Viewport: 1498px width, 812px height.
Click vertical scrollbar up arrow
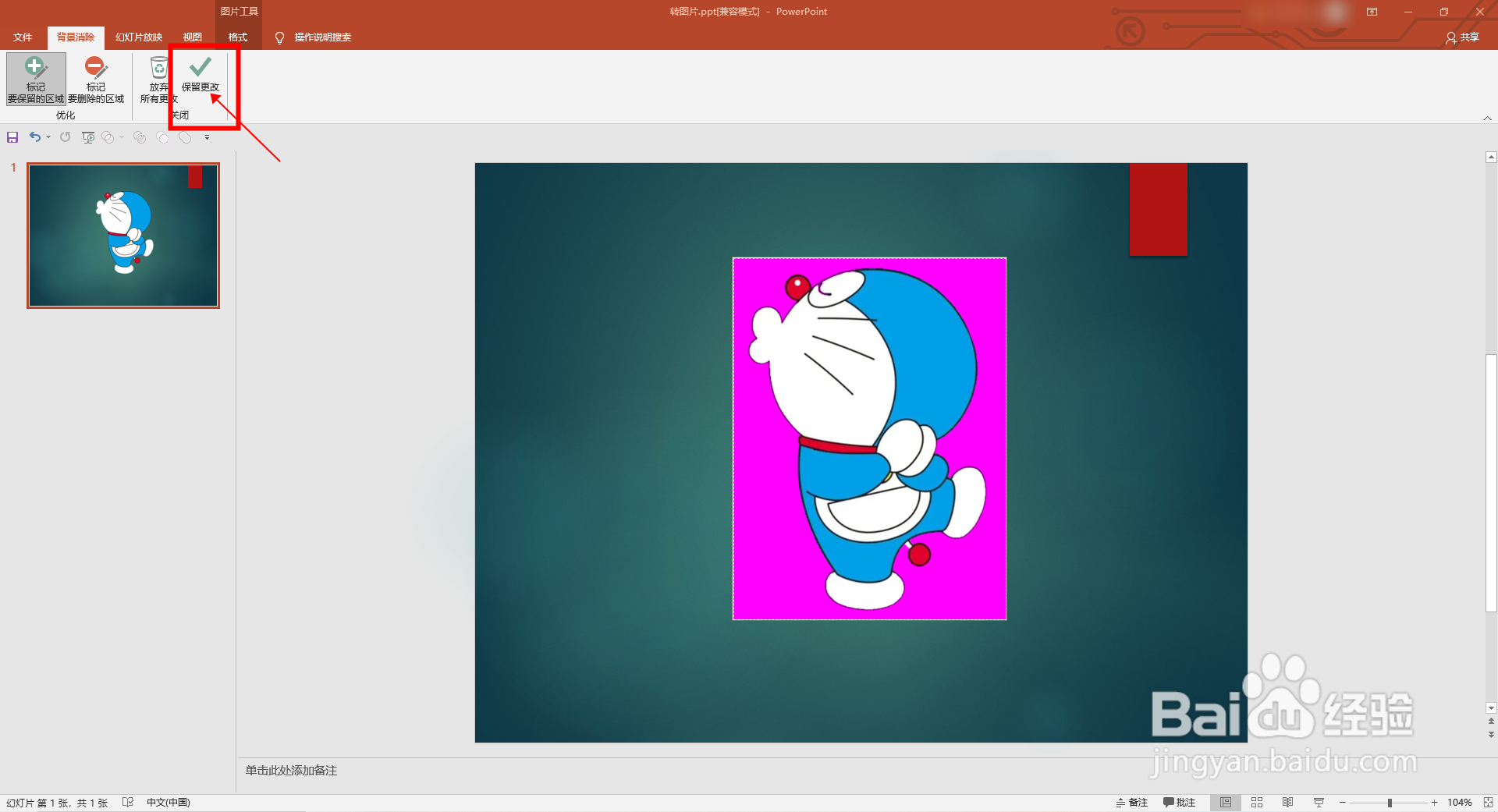(1491, 157)
